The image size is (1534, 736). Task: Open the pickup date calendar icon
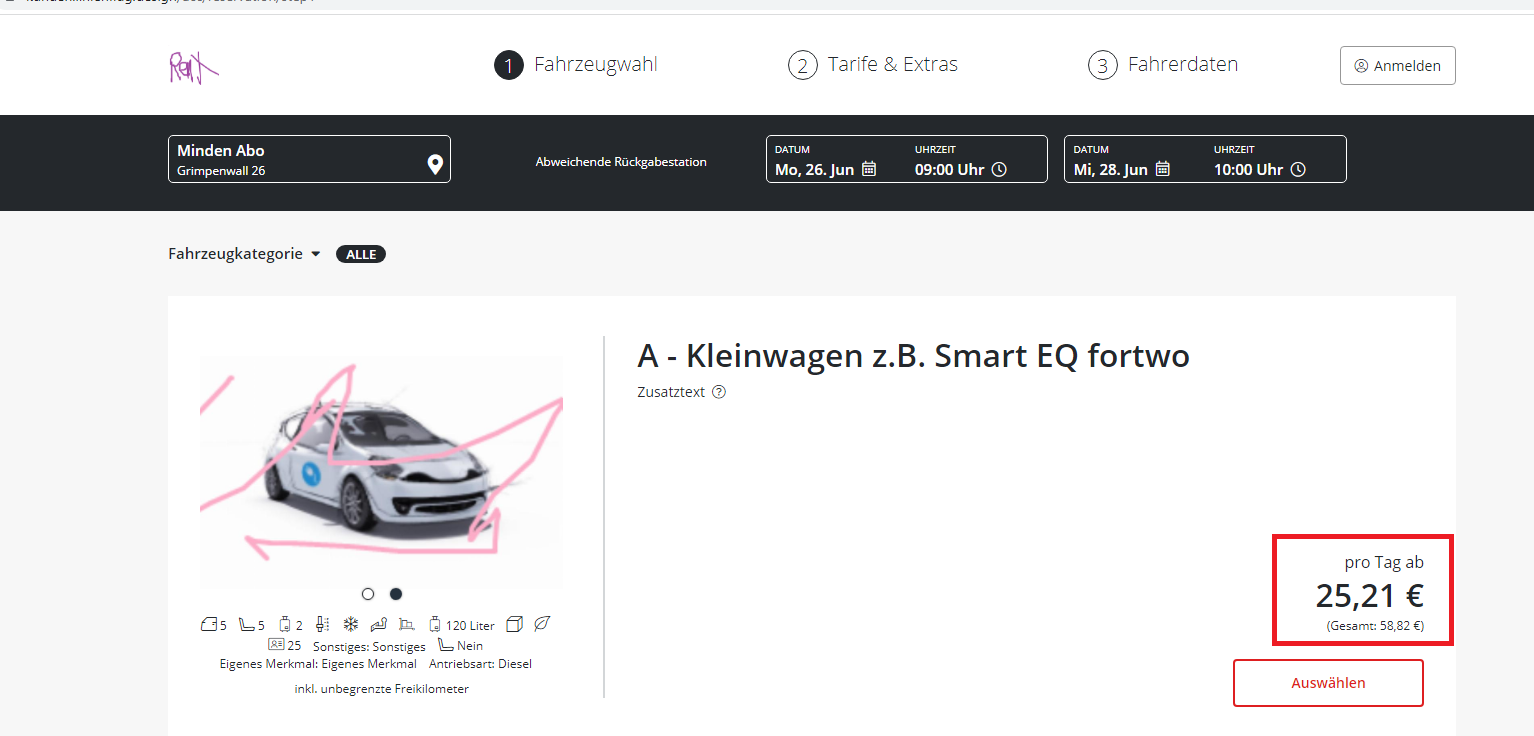pyautogui.click(x=869, y=169)
